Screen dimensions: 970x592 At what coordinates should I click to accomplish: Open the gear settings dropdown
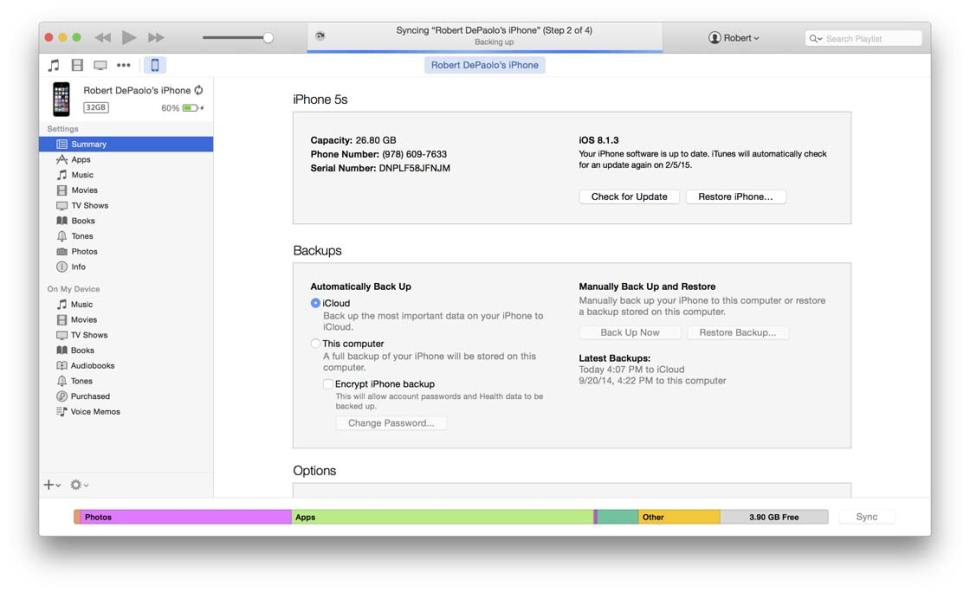click(76, 484)
